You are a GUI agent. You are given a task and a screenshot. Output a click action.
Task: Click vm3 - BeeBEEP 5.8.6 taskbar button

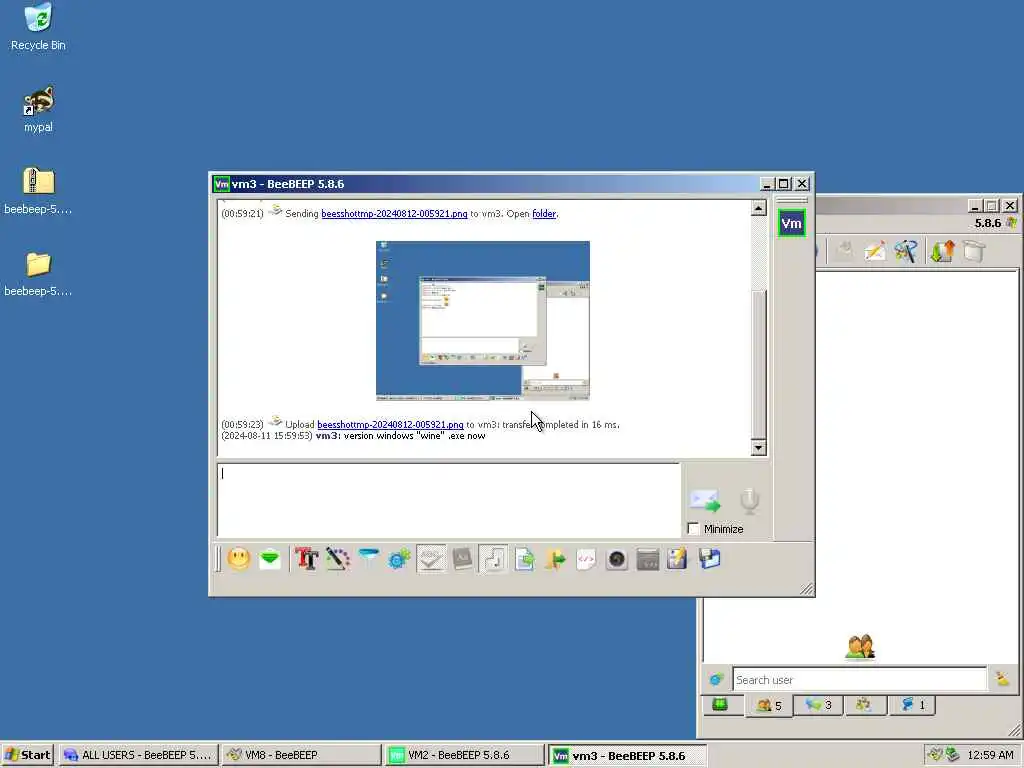tap(627, 756)
